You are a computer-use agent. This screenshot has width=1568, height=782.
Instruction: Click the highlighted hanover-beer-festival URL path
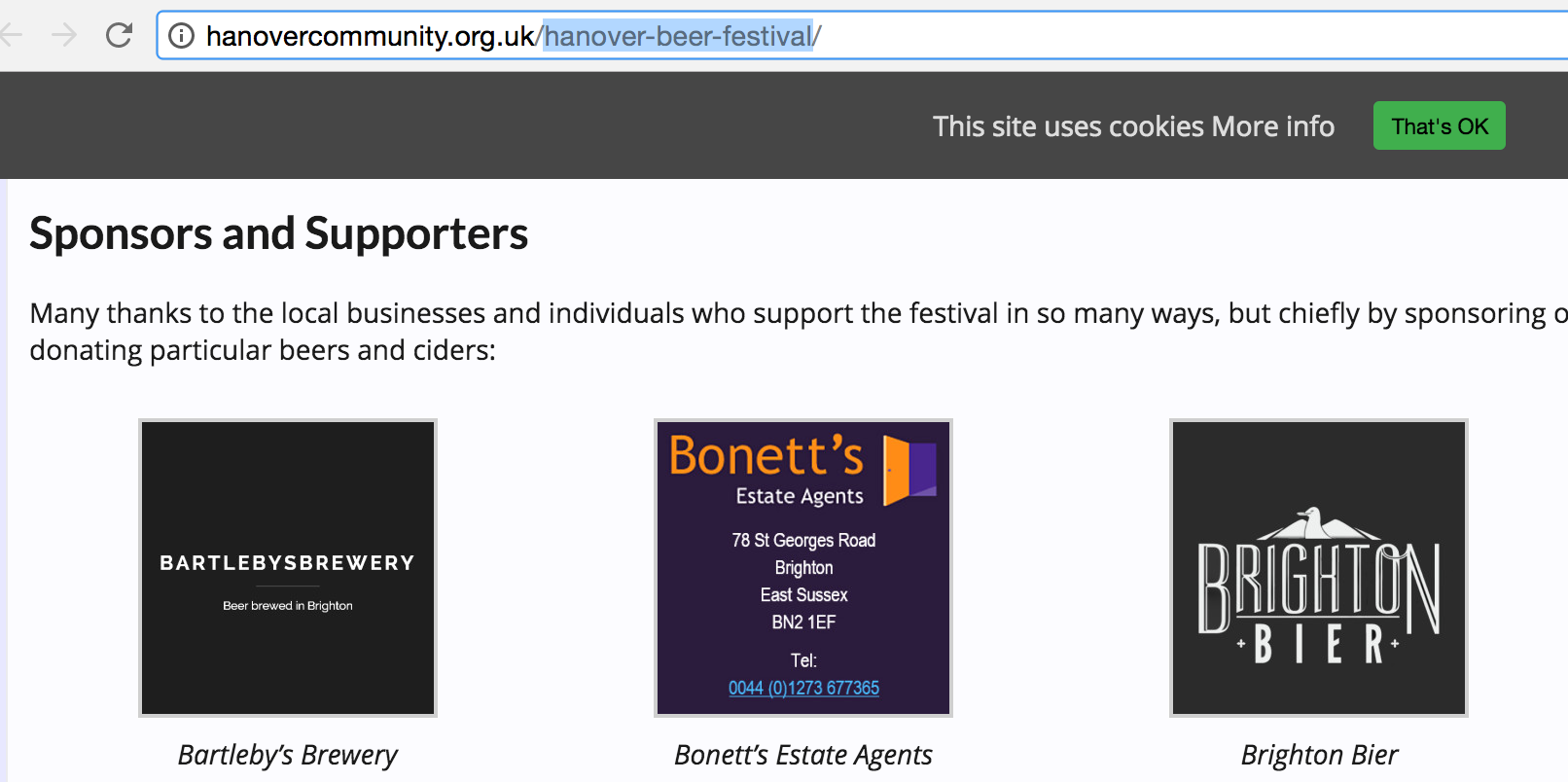[678, 36]
